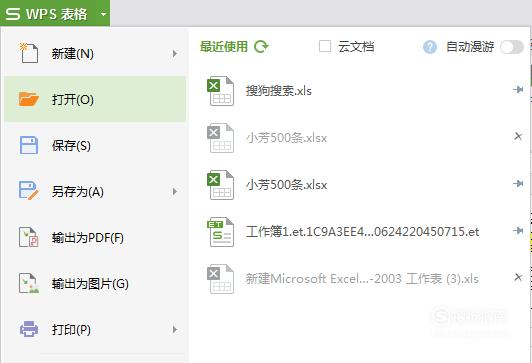Expand the 打印(P) submenu arrow
532x363 pixels.
[175, 330]
